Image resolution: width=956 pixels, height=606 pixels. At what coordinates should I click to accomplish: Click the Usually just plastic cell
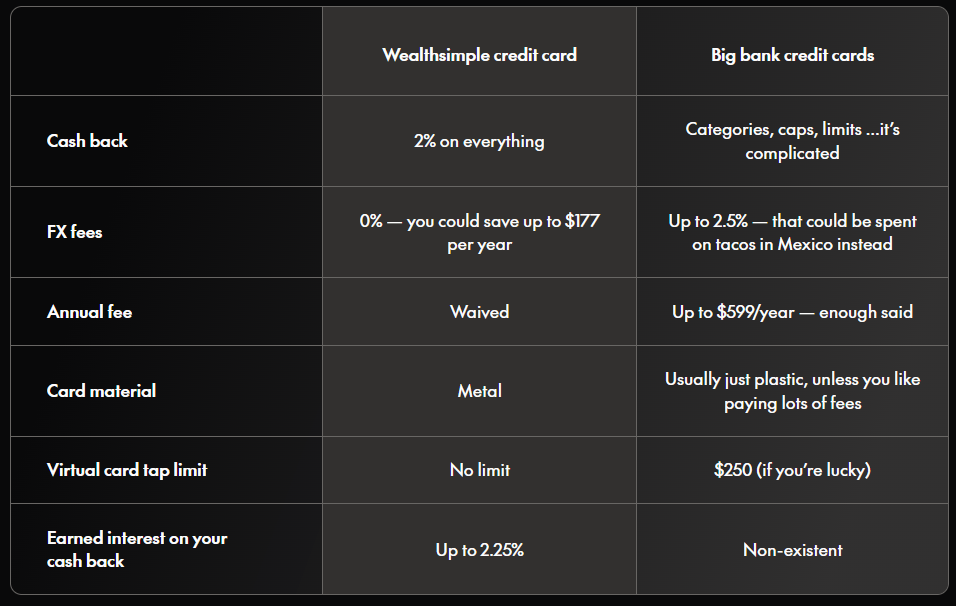(x=792, y=391)
